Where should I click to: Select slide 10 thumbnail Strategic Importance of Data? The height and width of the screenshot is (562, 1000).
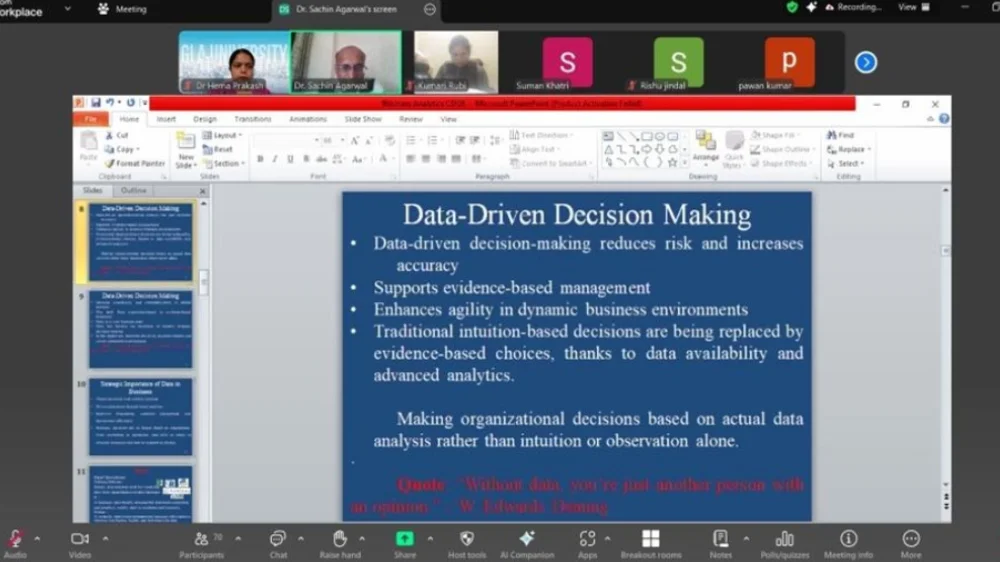(x=141, y=416)
